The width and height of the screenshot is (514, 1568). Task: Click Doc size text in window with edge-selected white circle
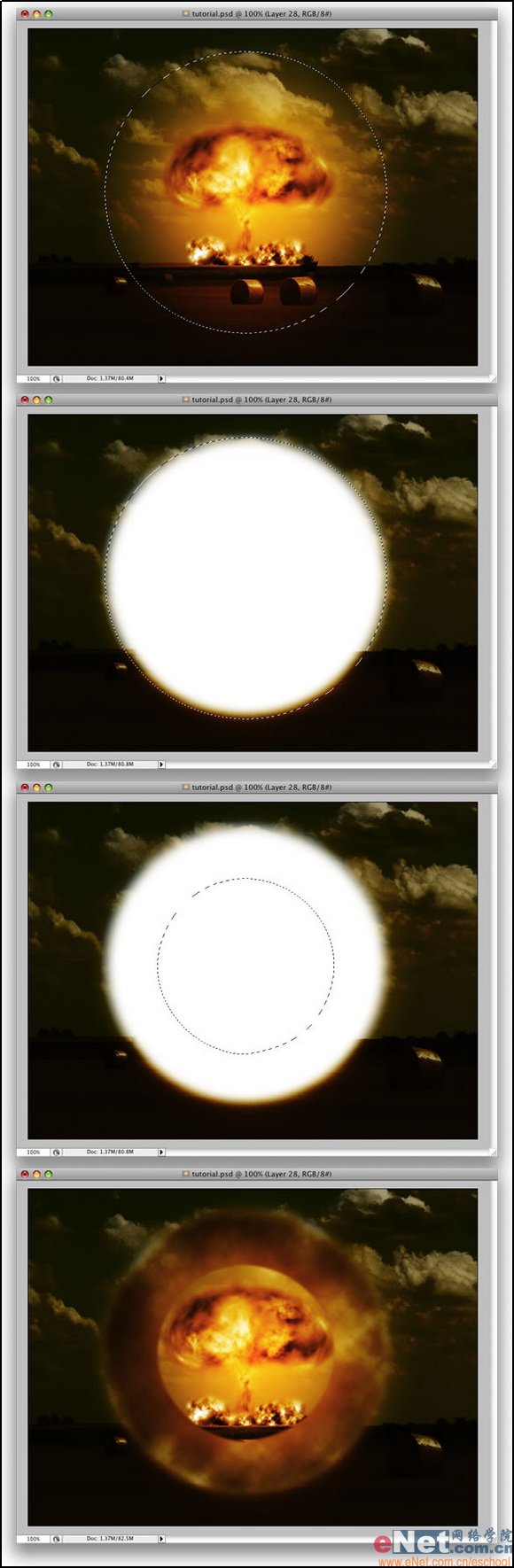pos(110,764)
